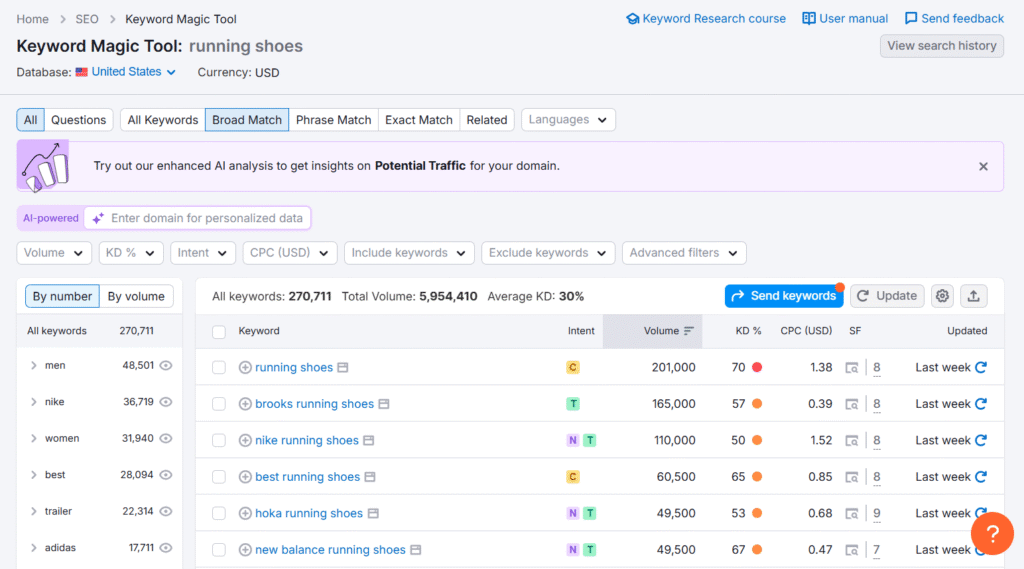Open the User manual link
Image resolution: width=1024 pixels, height=569 pixels.
pyautogui.click(x=845, y=19)
